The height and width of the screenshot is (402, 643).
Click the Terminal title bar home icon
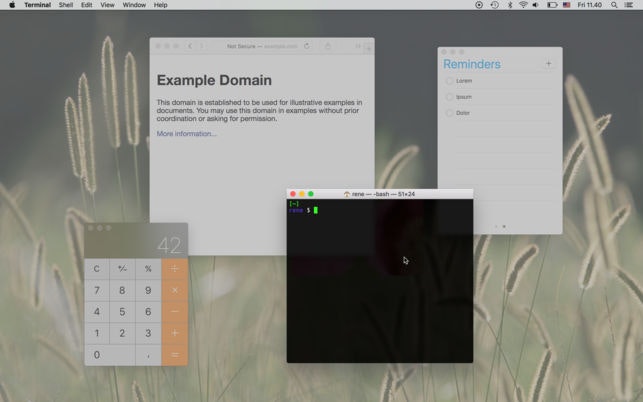[x=347, y=194]
